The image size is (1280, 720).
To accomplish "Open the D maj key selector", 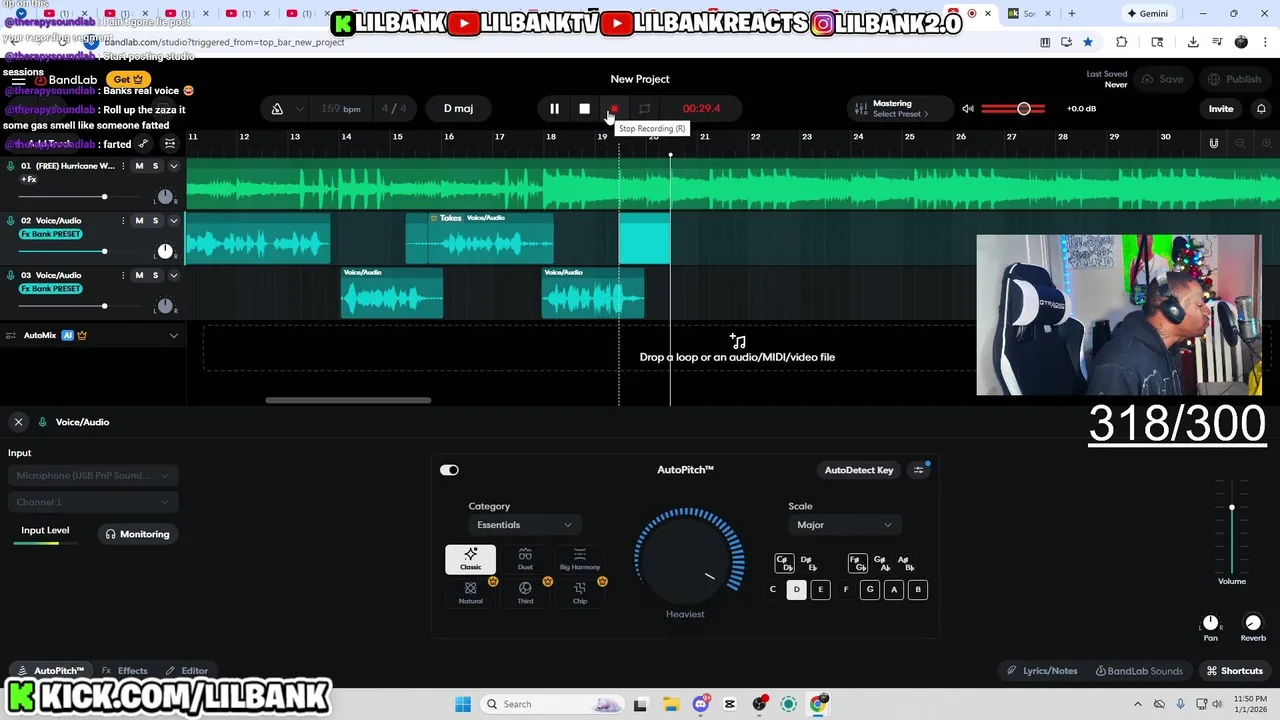I will (x=458, y=108).
